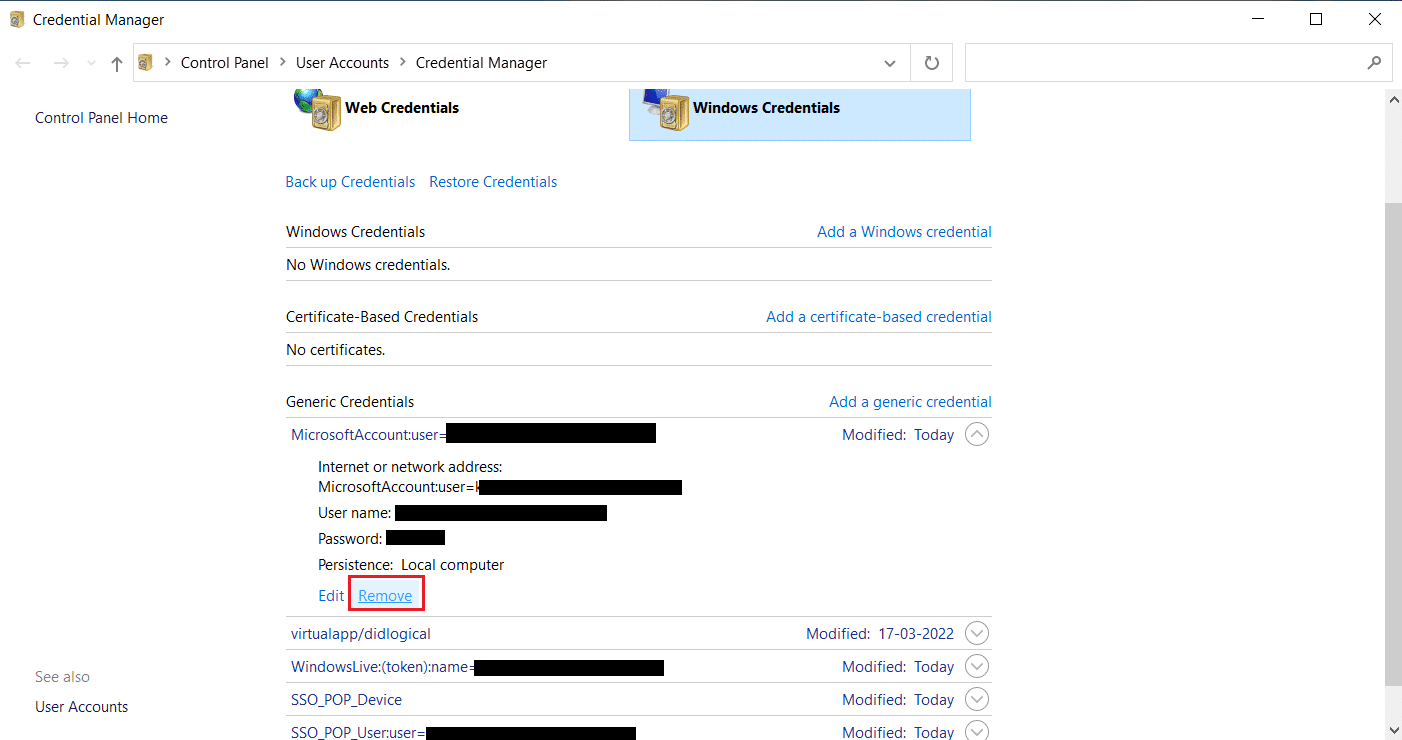This screenshot has width=1402, height=740.
Task: Collapse the MicrosoftAccount credential entry
Action: click(976, 435)
